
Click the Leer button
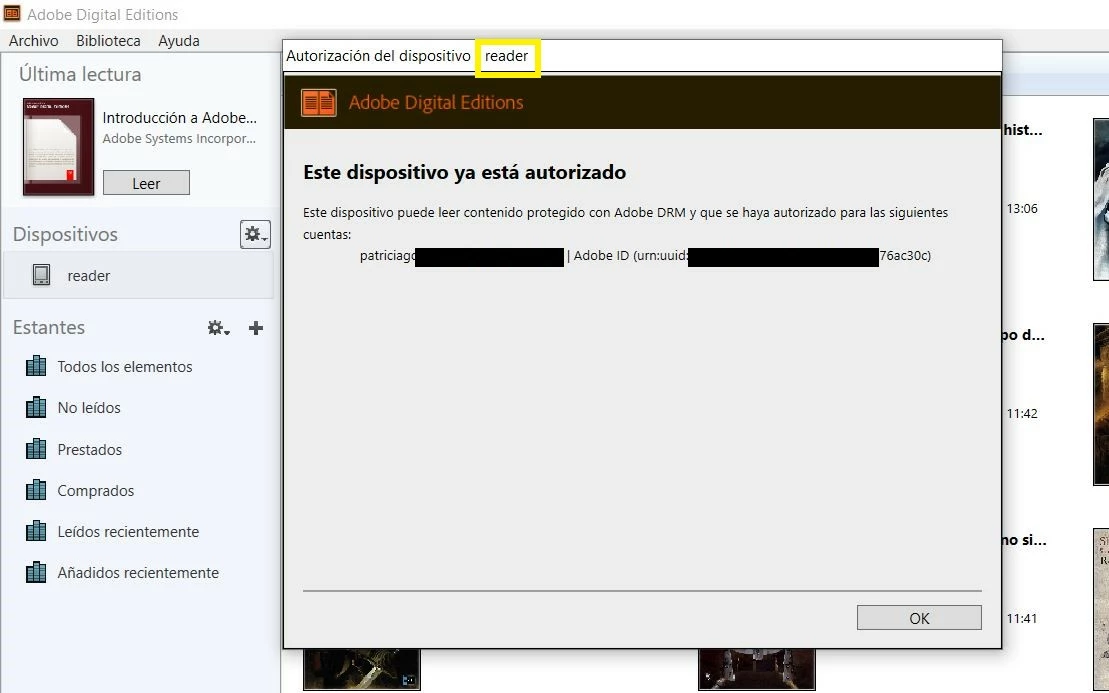coord(146,183)
